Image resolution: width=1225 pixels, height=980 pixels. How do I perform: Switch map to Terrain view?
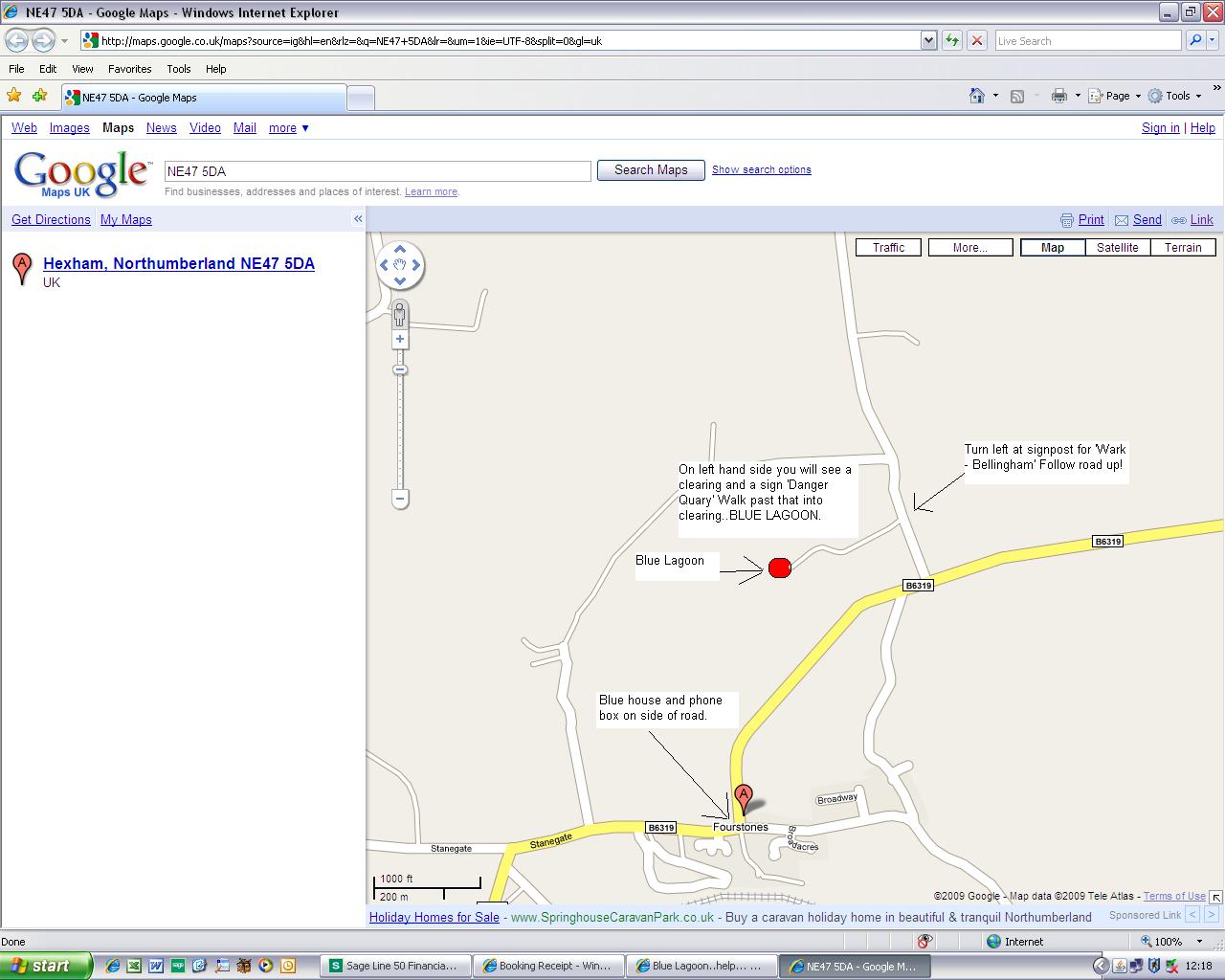(1183, 247)
